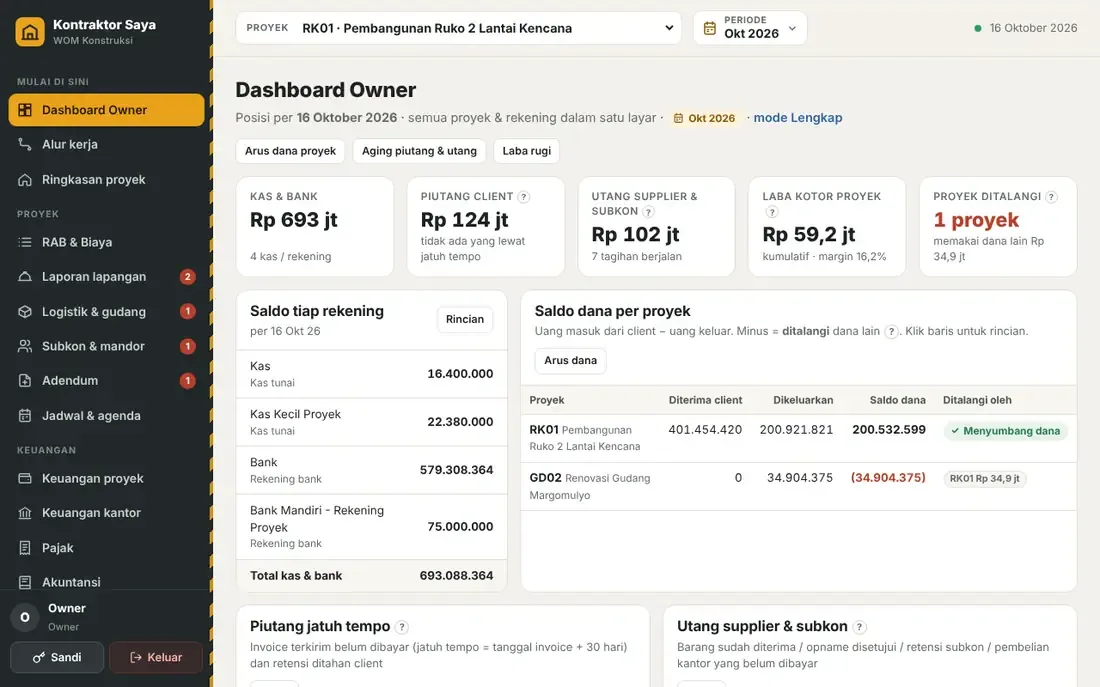The height and width of the screenshot is (687, 1100).
Task: Go to Logistik & gudang menu
Action: (107, 312)
